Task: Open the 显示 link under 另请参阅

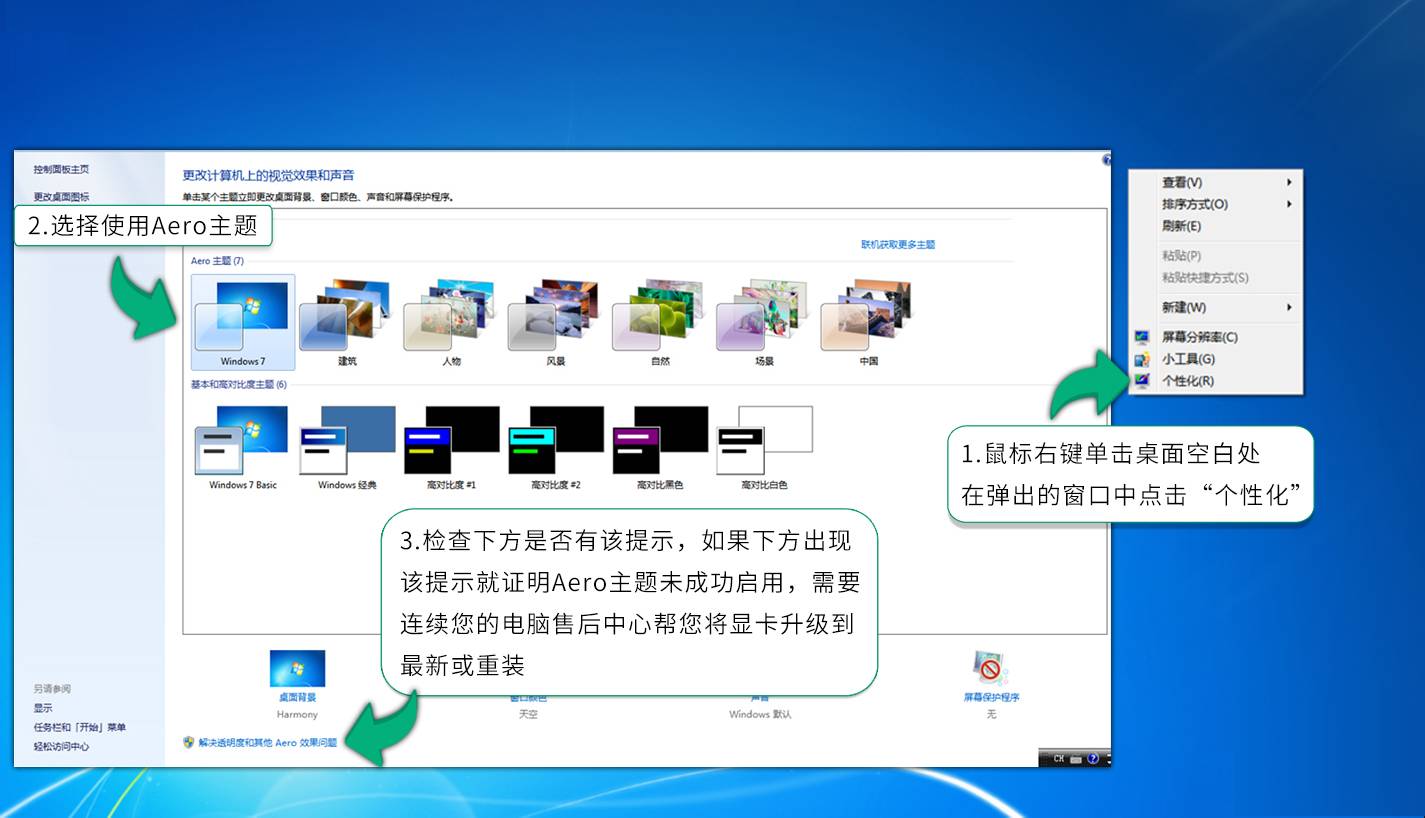Action: 42,708
